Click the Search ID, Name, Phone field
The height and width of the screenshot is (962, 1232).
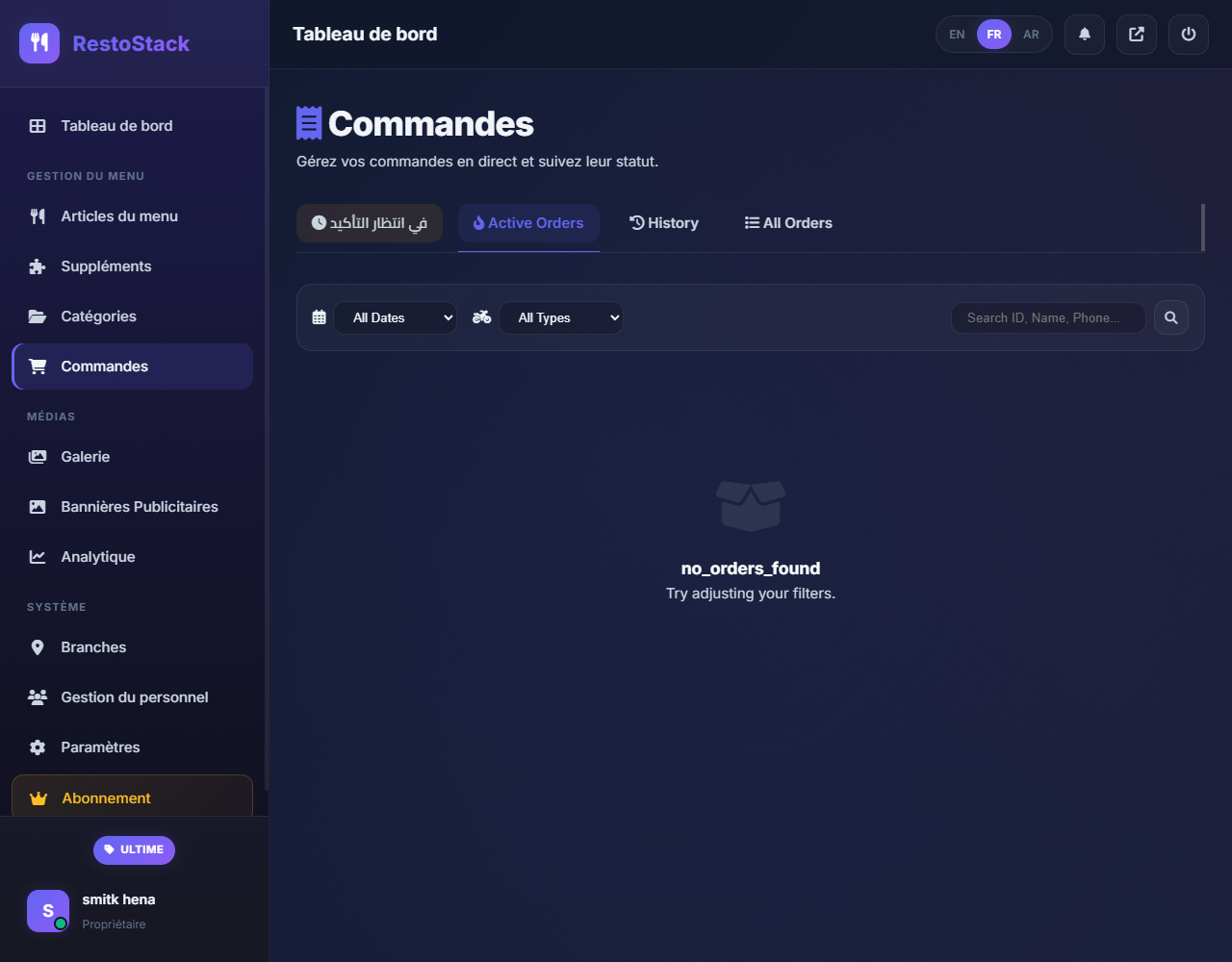pyautogui.click(x=1048, y=317)
